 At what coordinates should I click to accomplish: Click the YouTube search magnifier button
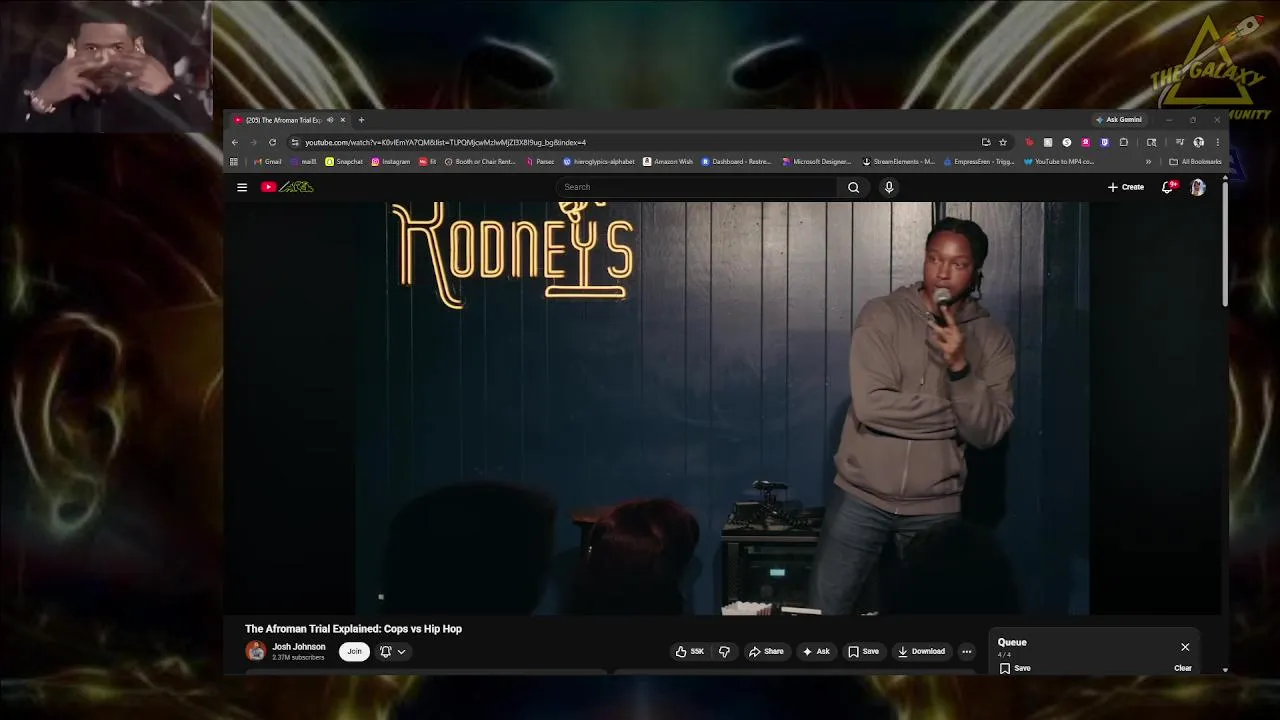tap(853, 187)
